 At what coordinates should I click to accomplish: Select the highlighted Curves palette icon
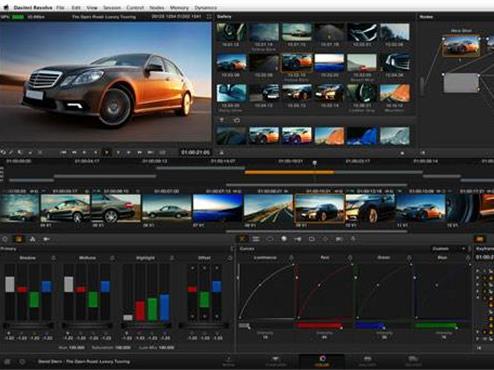click(x=242, y=239)
